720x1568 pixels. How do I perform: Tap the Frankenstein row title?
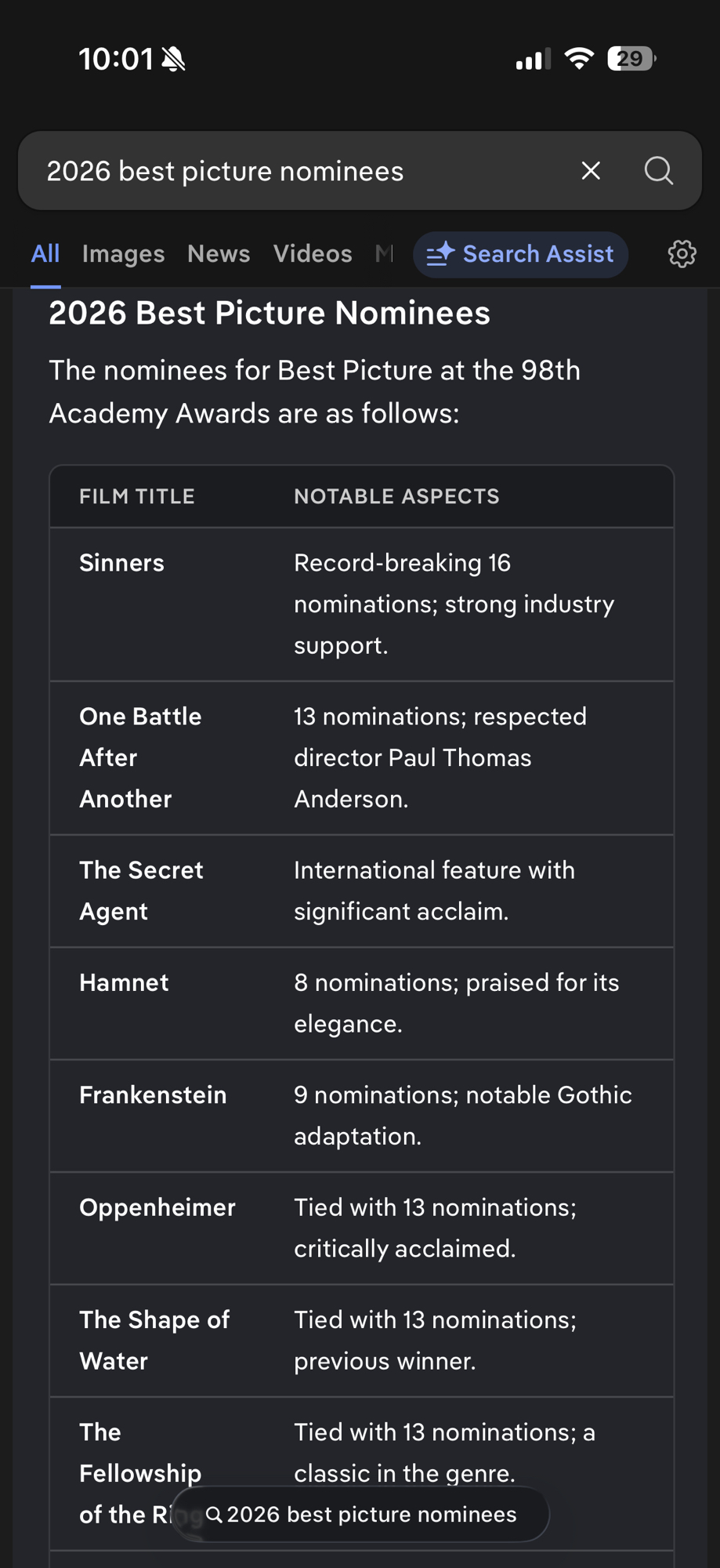click(x=153, y=1095)
